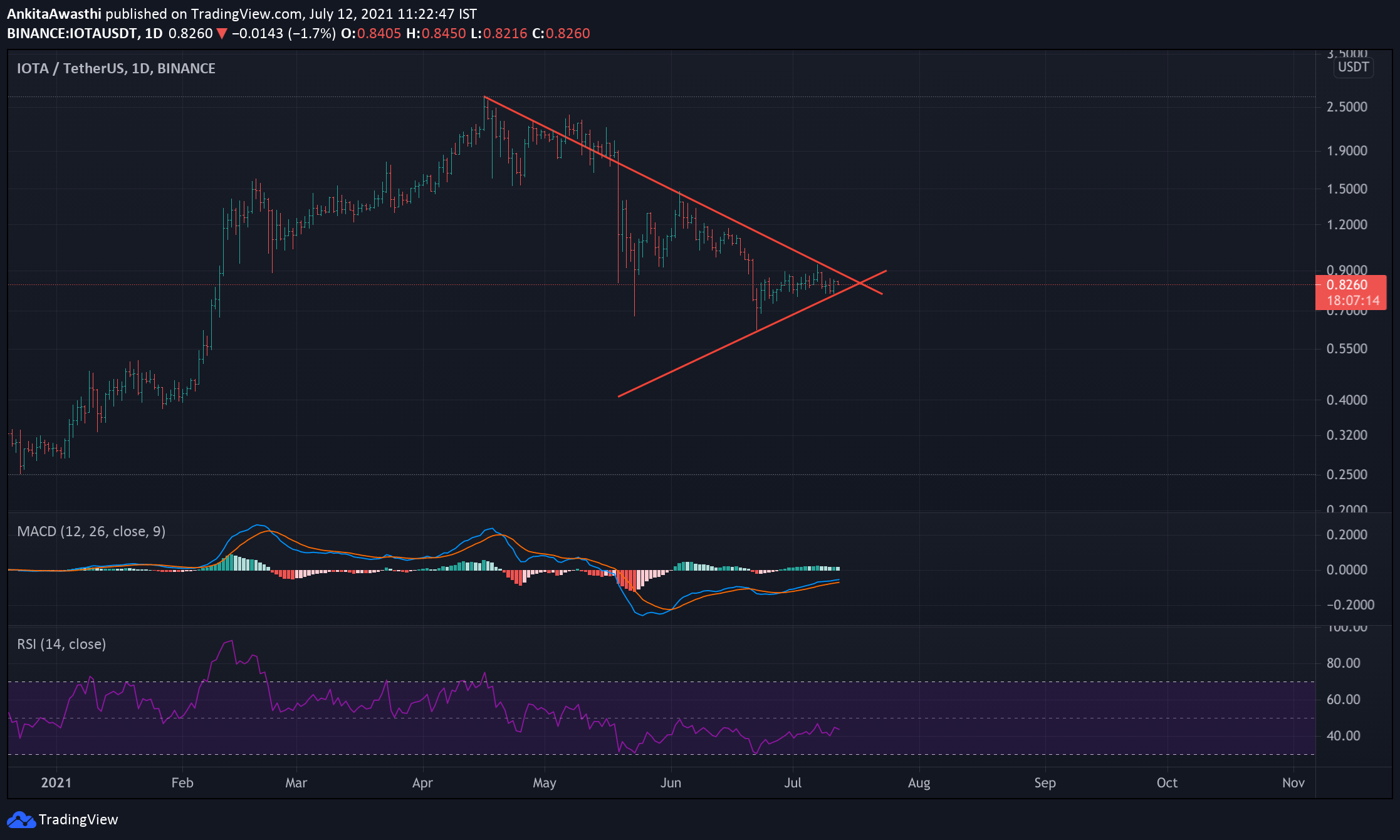
Task: Click the MACD 0.0000 scale label
Action: (1347, 569)
